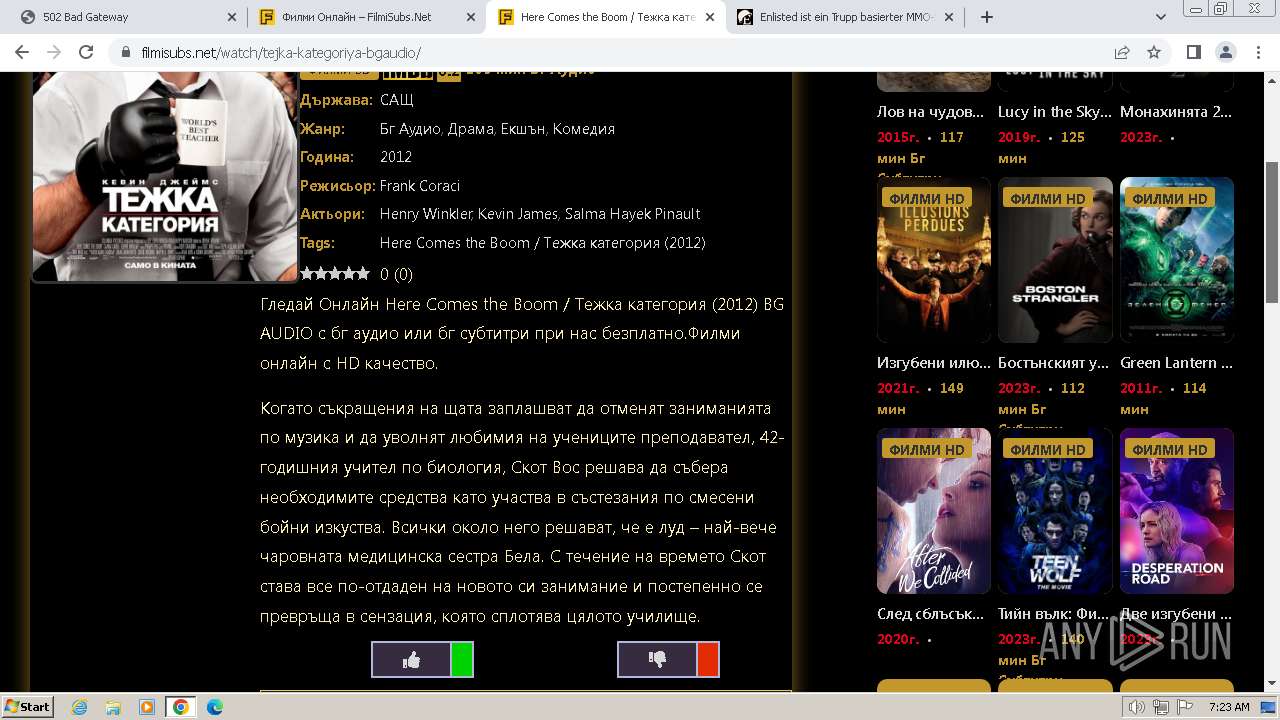Image resolution: width=1280 pixels, height=720 pixels.
Task: Open Teen Wolf The Movie poster
Action: tap(1055, 511)
